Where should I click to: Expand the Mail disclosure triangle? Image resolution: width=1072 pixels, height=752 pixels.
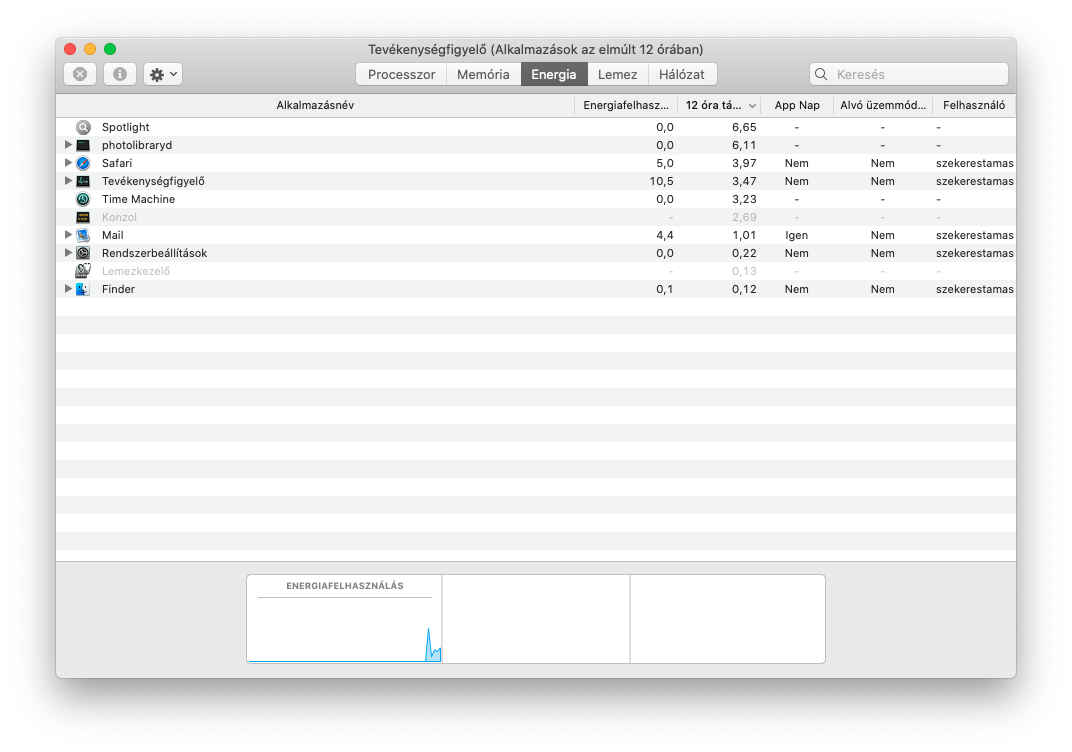click(68, 234)
